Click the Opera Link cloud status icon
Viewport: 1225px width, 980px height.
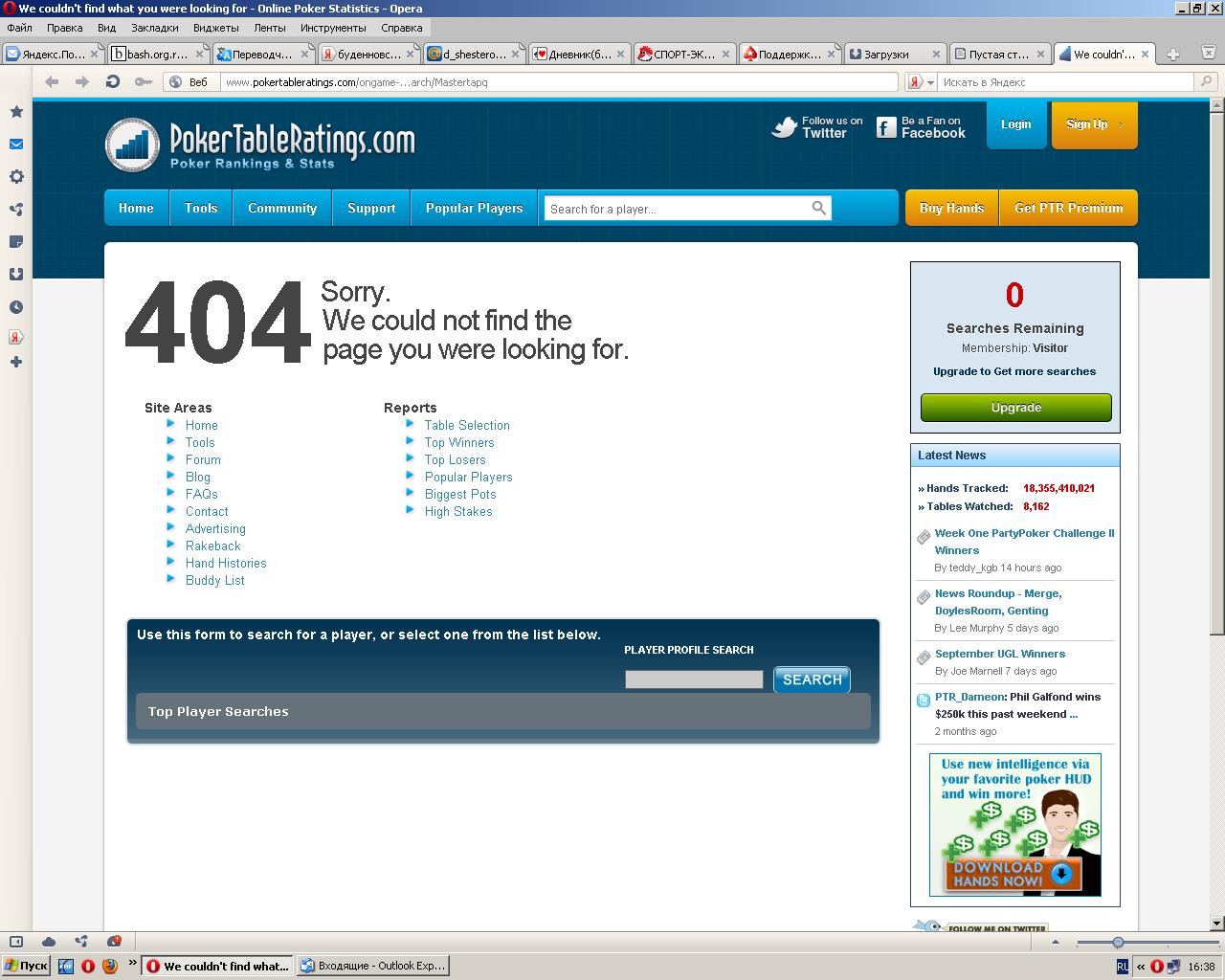pyautogui.click(x=49, y=942)
